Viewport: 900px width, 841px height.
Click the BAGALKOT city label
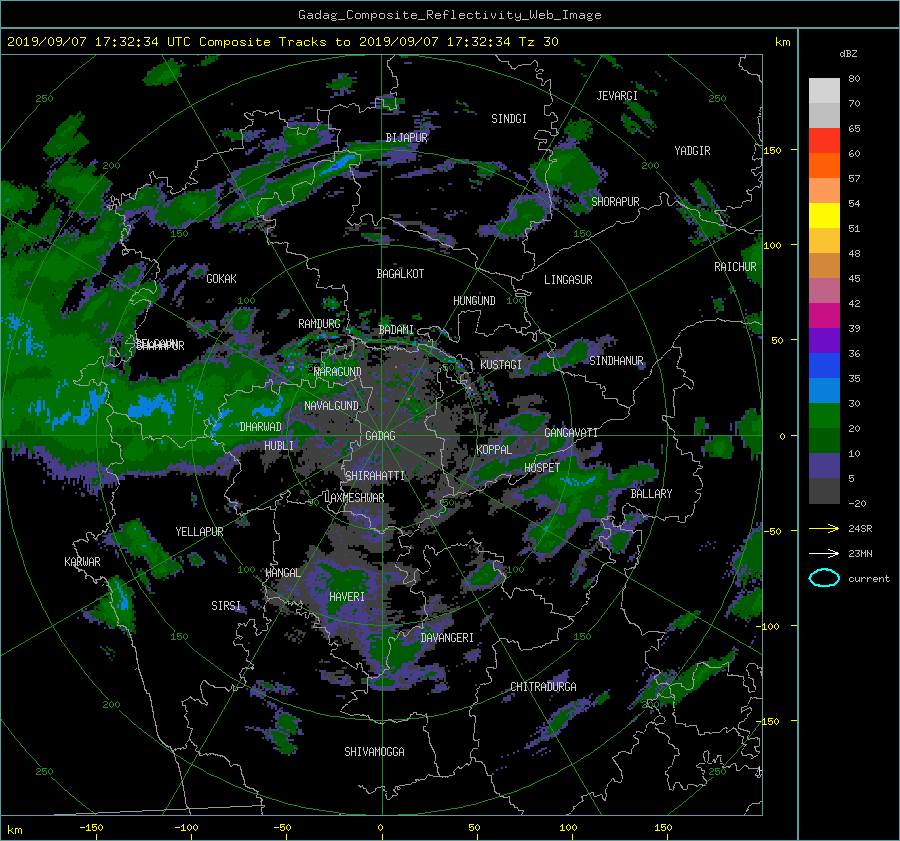click(x=400, y=274)
